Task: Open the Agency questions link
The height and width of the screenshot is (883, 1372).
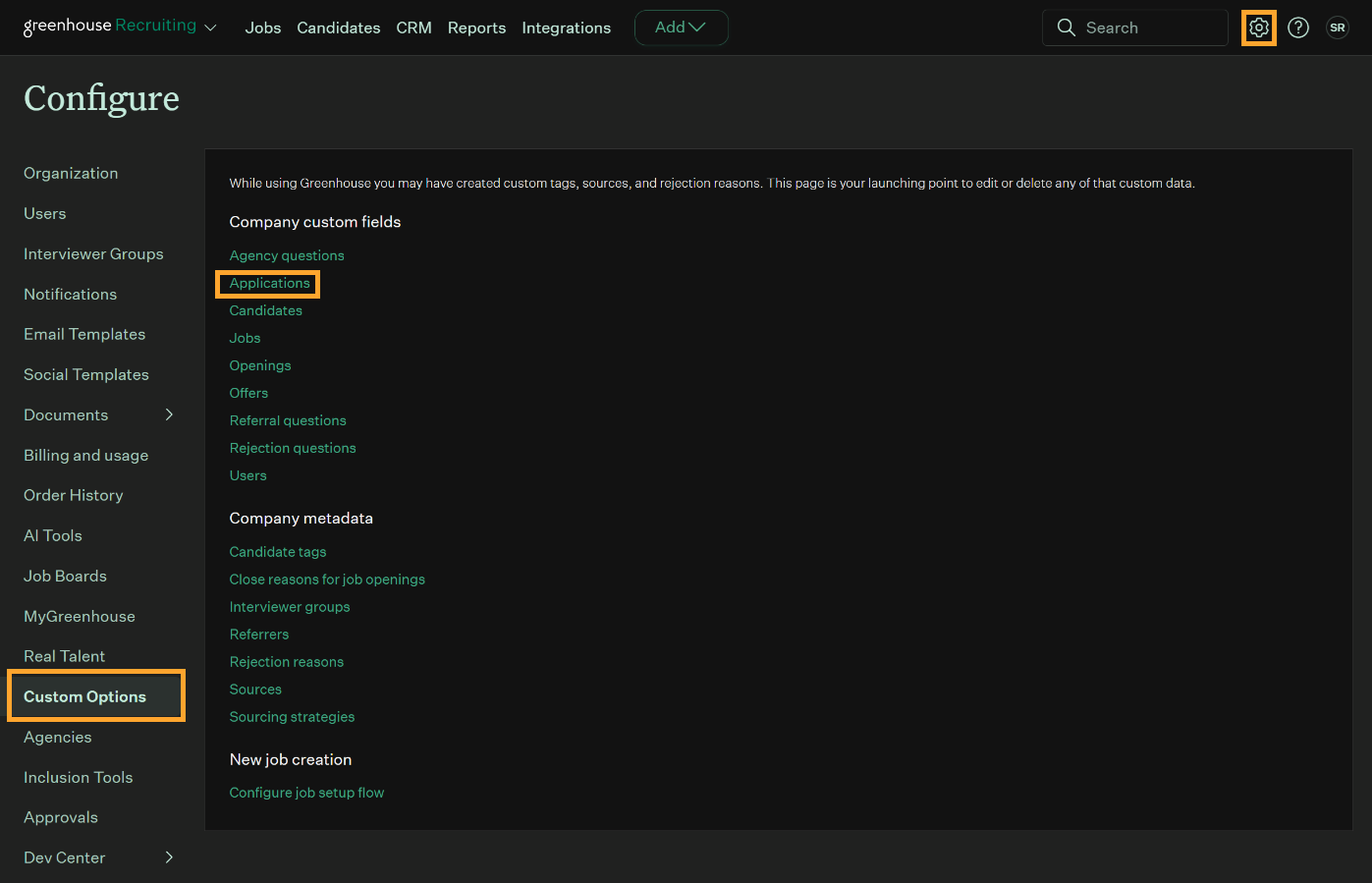Action: (x=287, y=255)
